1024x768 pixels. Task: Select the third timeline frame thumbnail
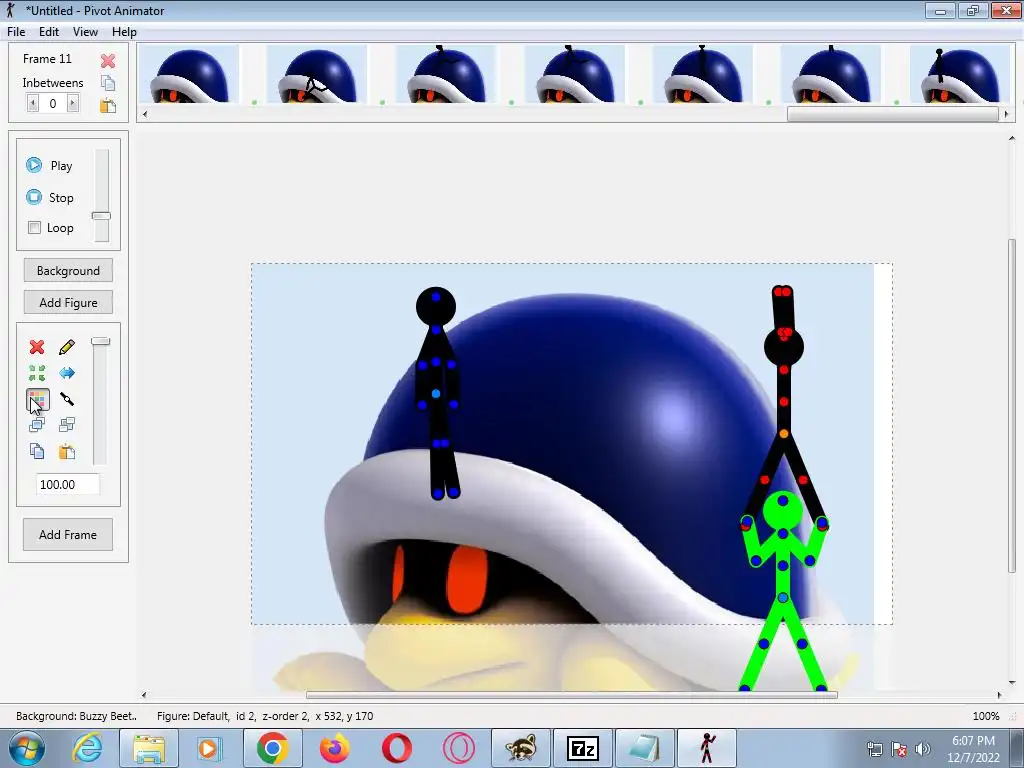pos(446,74)
